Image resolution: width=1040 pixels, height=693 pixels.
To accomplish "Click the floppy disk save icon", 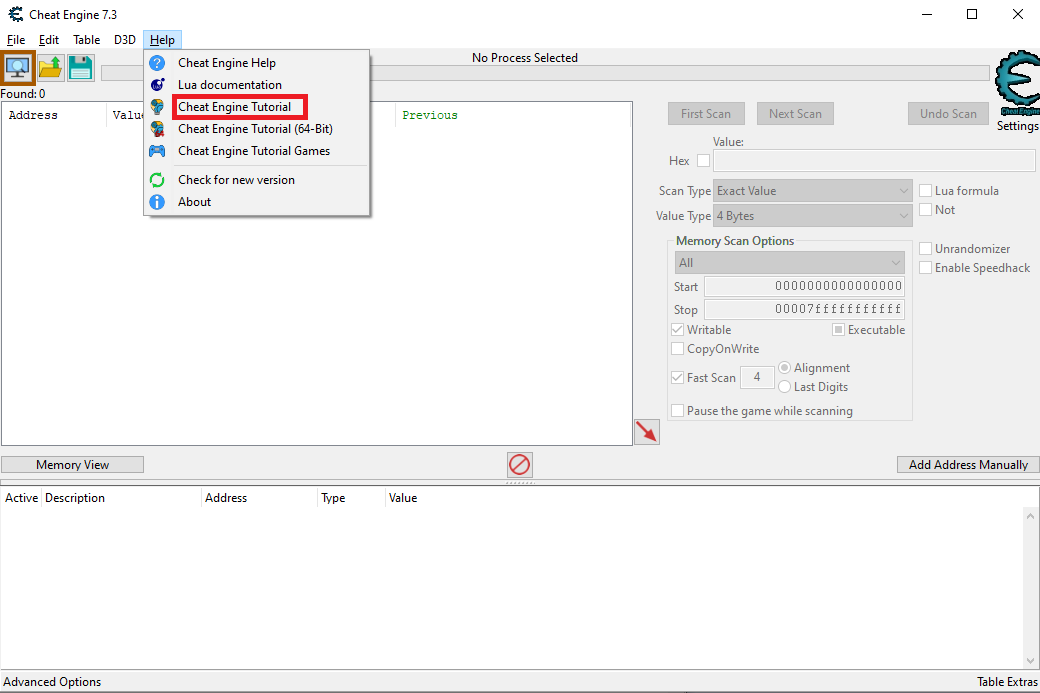I will [81, 68].
